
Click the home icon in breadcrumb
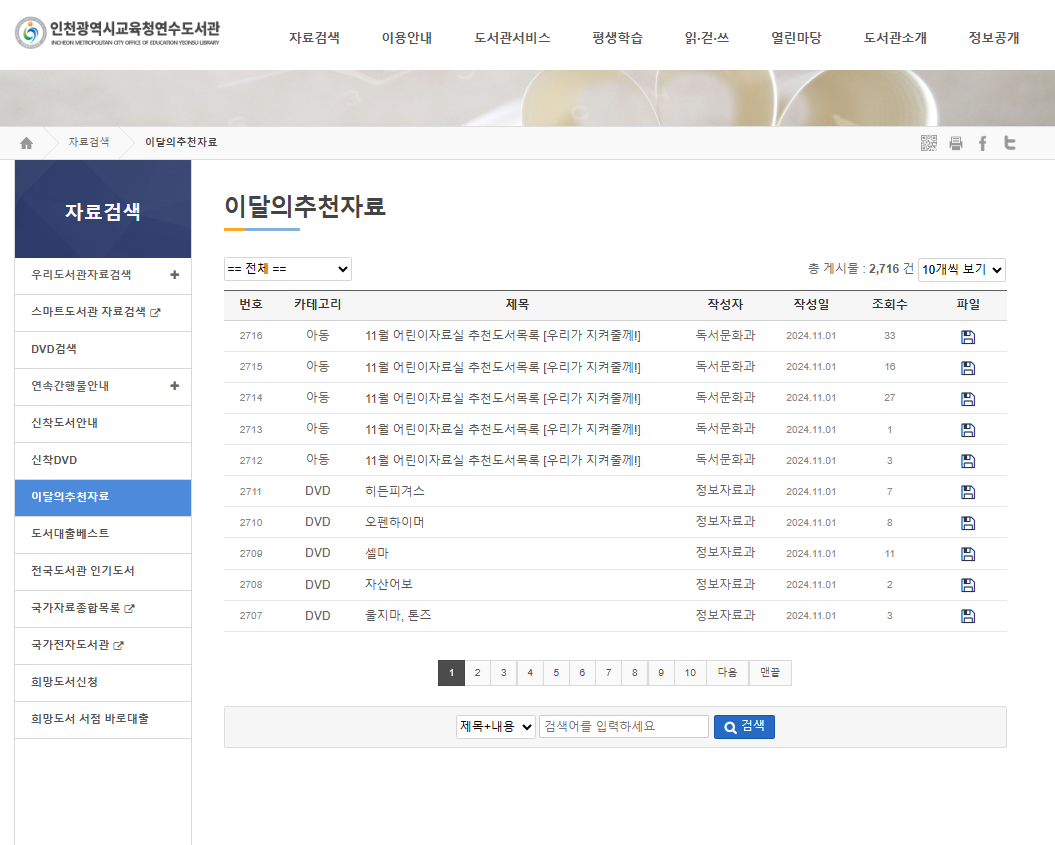click(x=27, y=143)
